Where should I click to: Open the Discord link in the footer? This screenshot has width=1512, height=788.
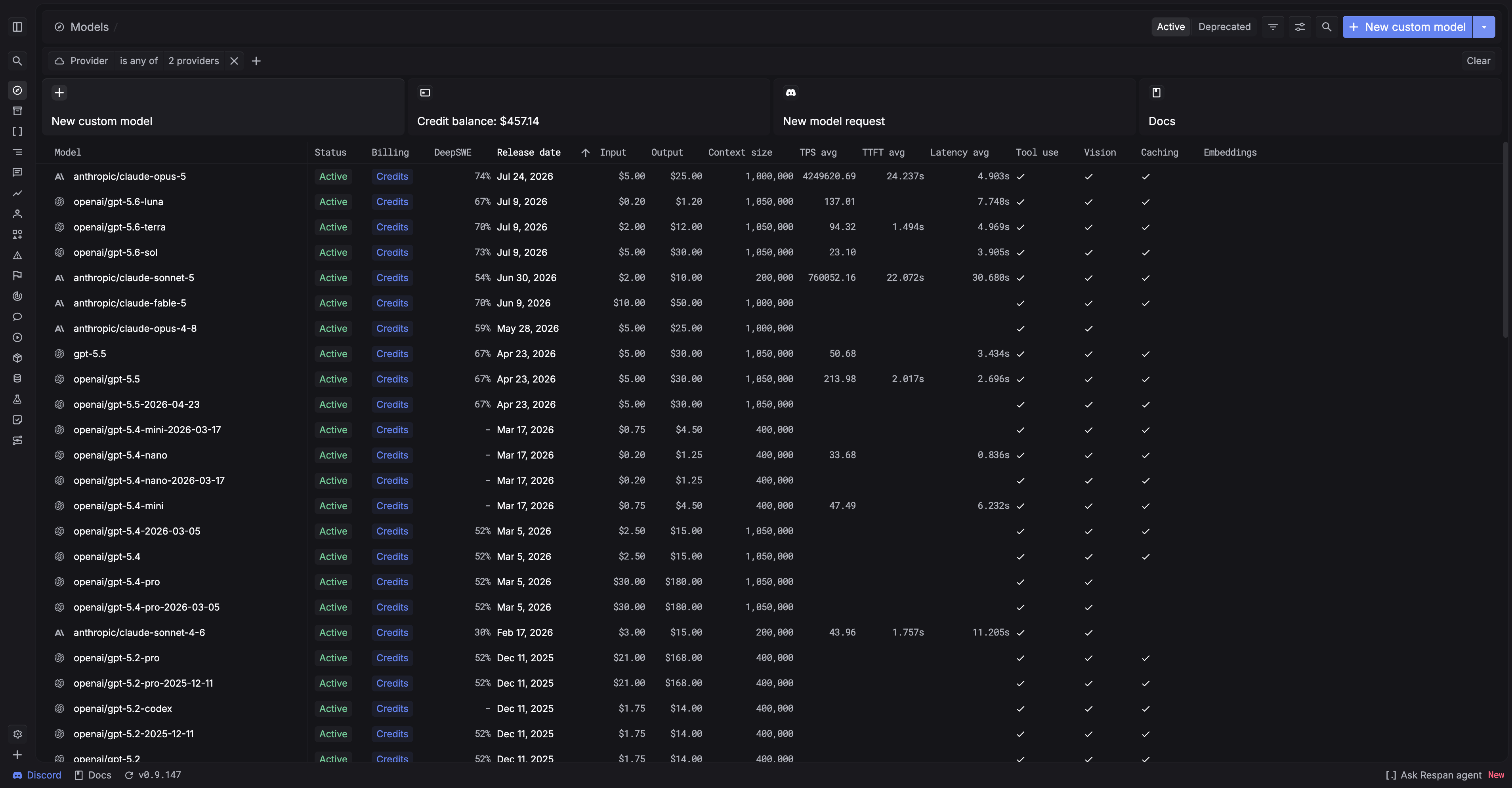pyautogui.click(x=37, y=775)
